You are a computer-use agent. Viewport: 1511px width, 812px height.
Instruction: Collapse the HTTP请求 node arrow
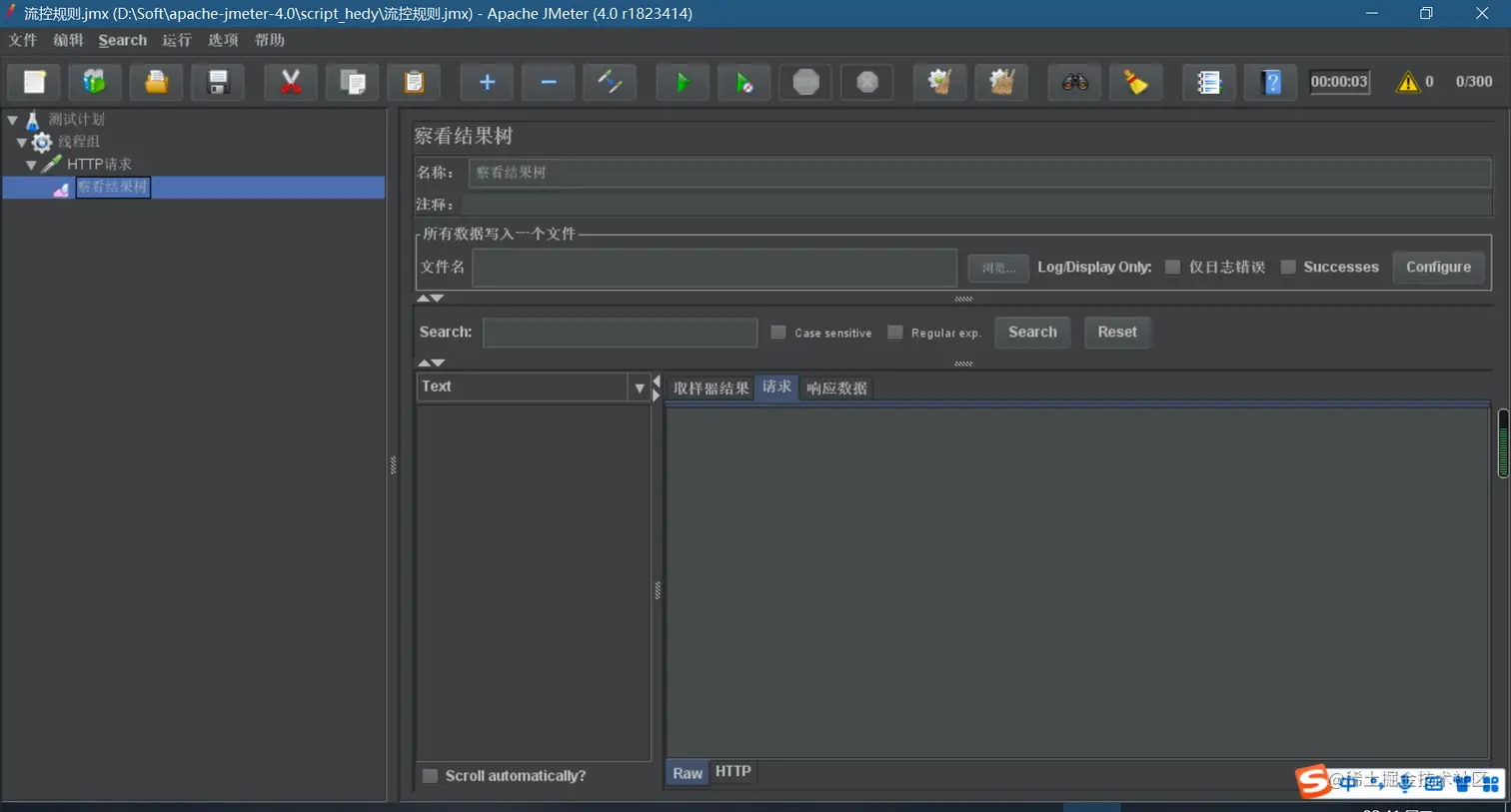click(31, 165)
